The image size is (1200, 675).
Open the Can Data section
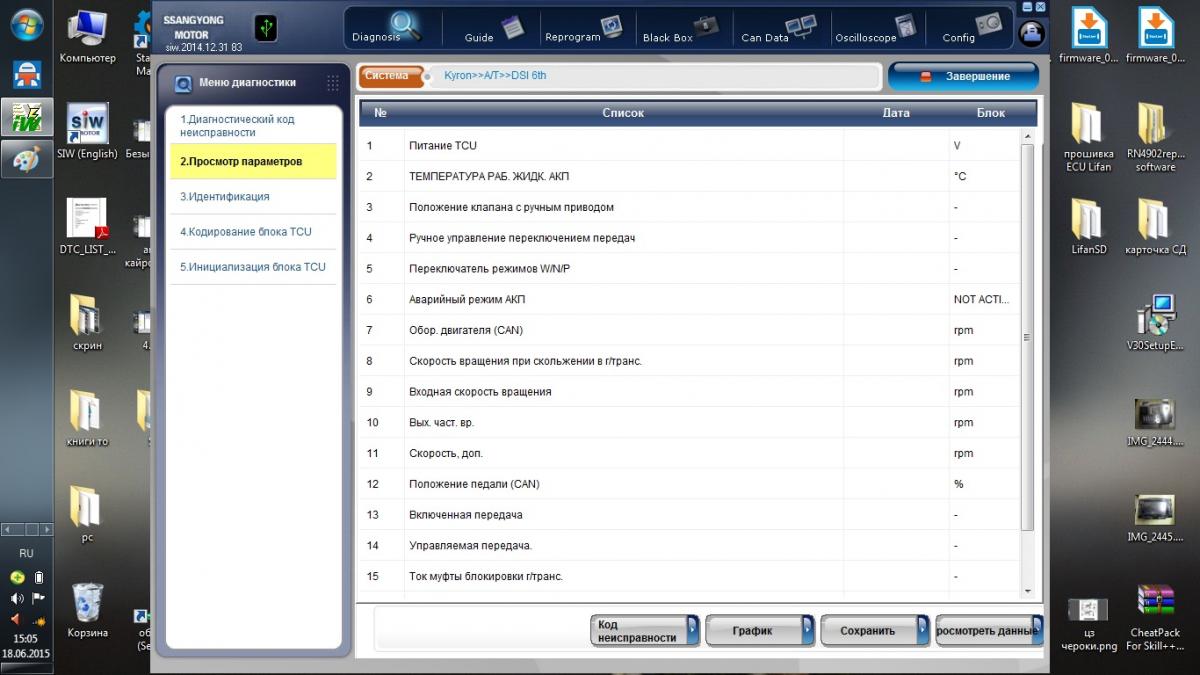pos(778,29)
